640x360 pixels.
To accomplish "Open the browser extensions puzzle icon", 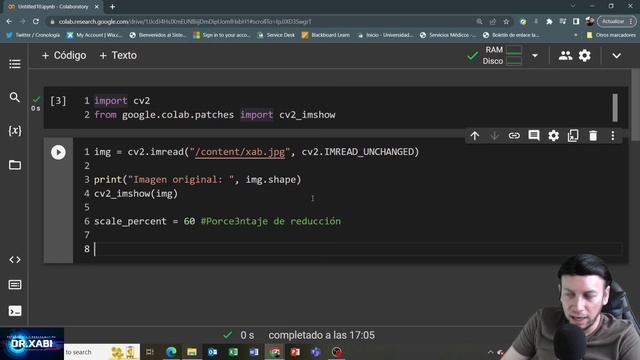I will (549, 21).
